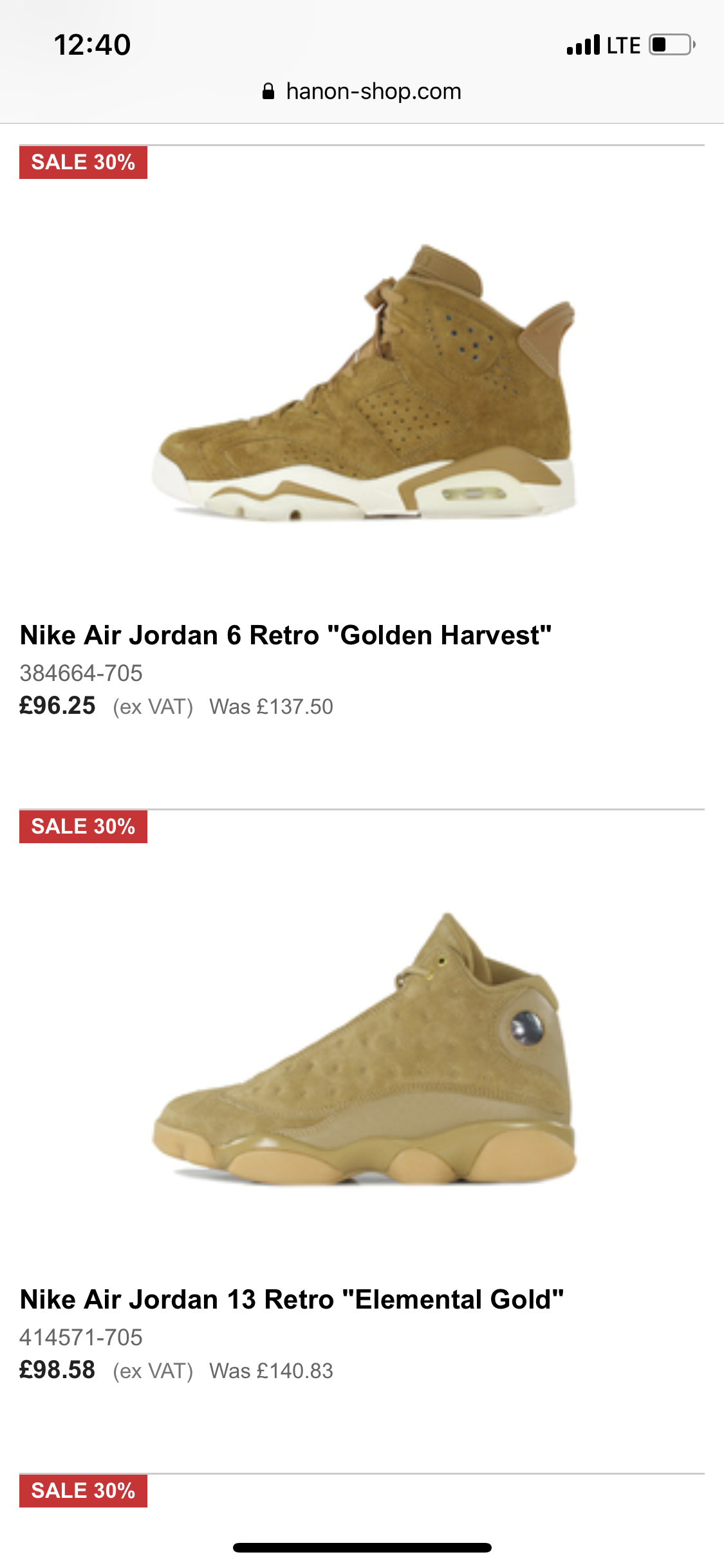The width and height of the screenshot is (724, 1568).
Task: Tap the second SALE 30% badge
Action: click(83, 826)
